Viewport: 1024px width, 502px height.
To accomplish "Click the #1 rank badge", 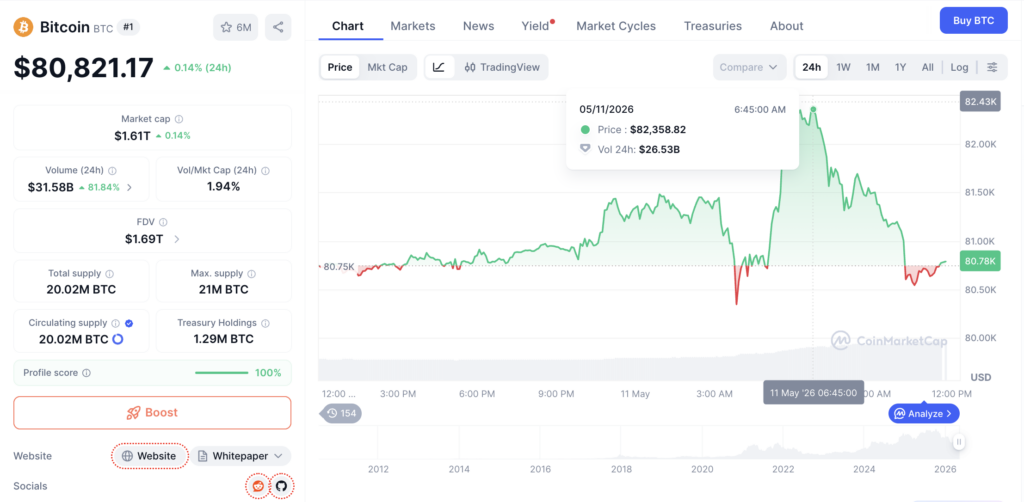I will pyautogui.click(x=128, y=27).
